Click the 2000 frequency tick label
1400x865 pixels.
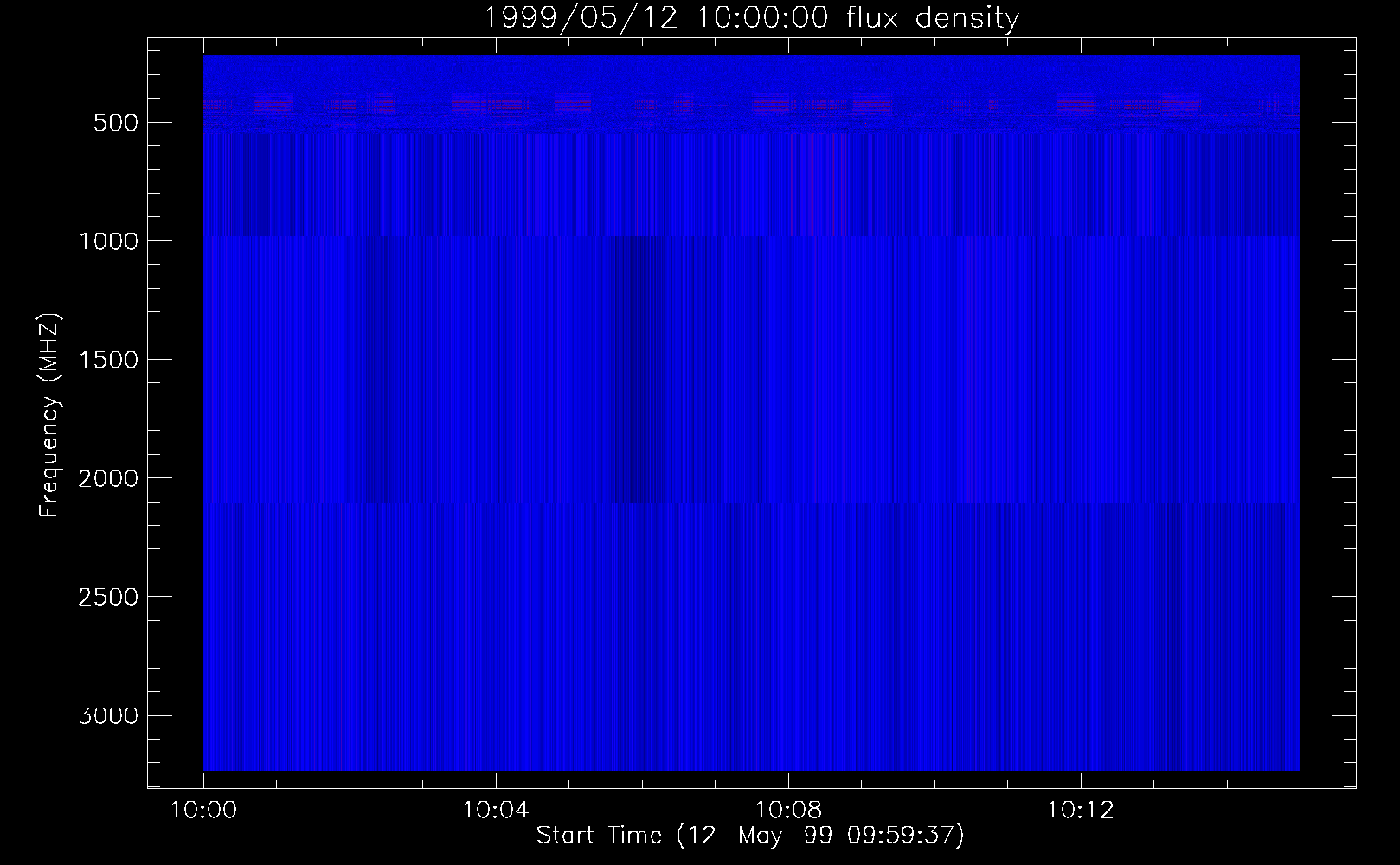[108, 478]
